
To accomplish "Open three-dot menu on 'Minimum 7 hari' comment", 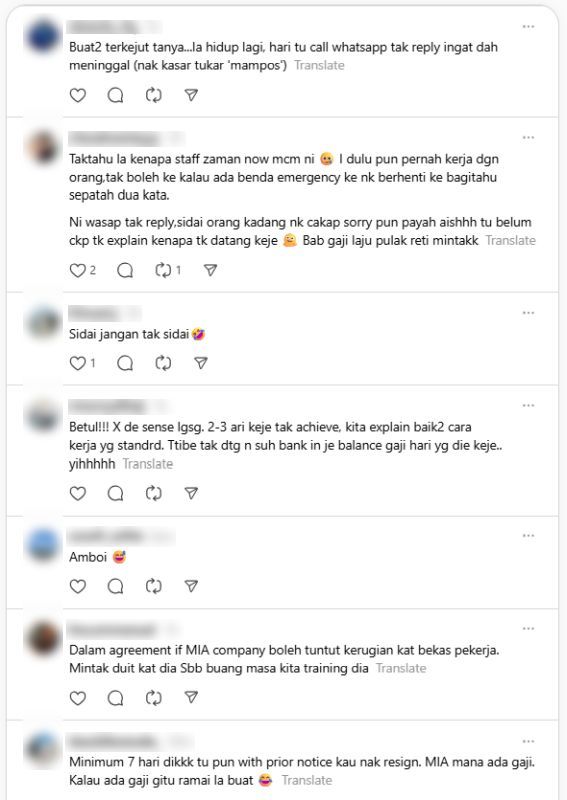I will (528, 741).
